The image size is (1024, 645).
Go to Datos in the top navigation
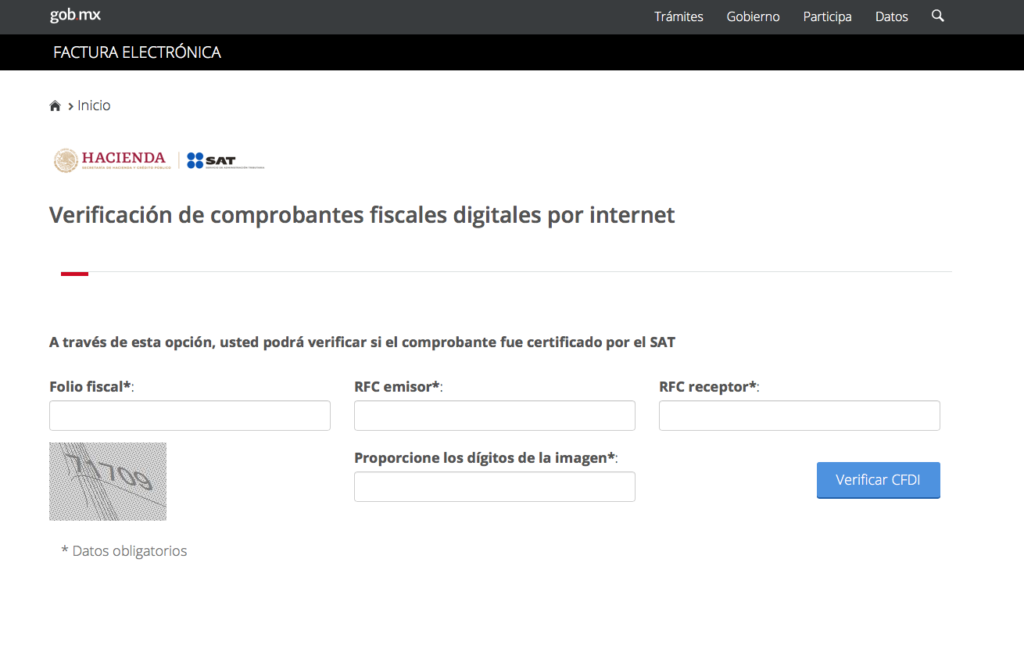tap(891, 17)
